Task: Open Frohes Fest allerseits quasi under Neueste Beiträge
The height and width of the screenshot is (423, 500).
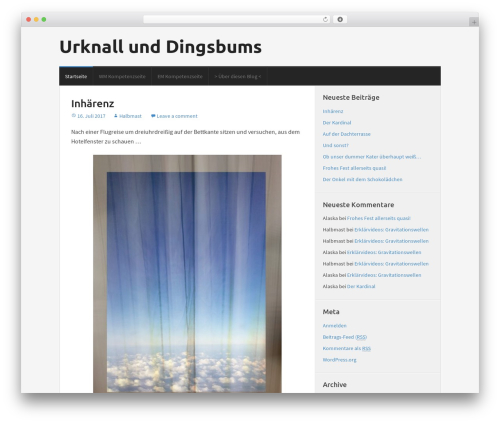Action: click(354, 168)
